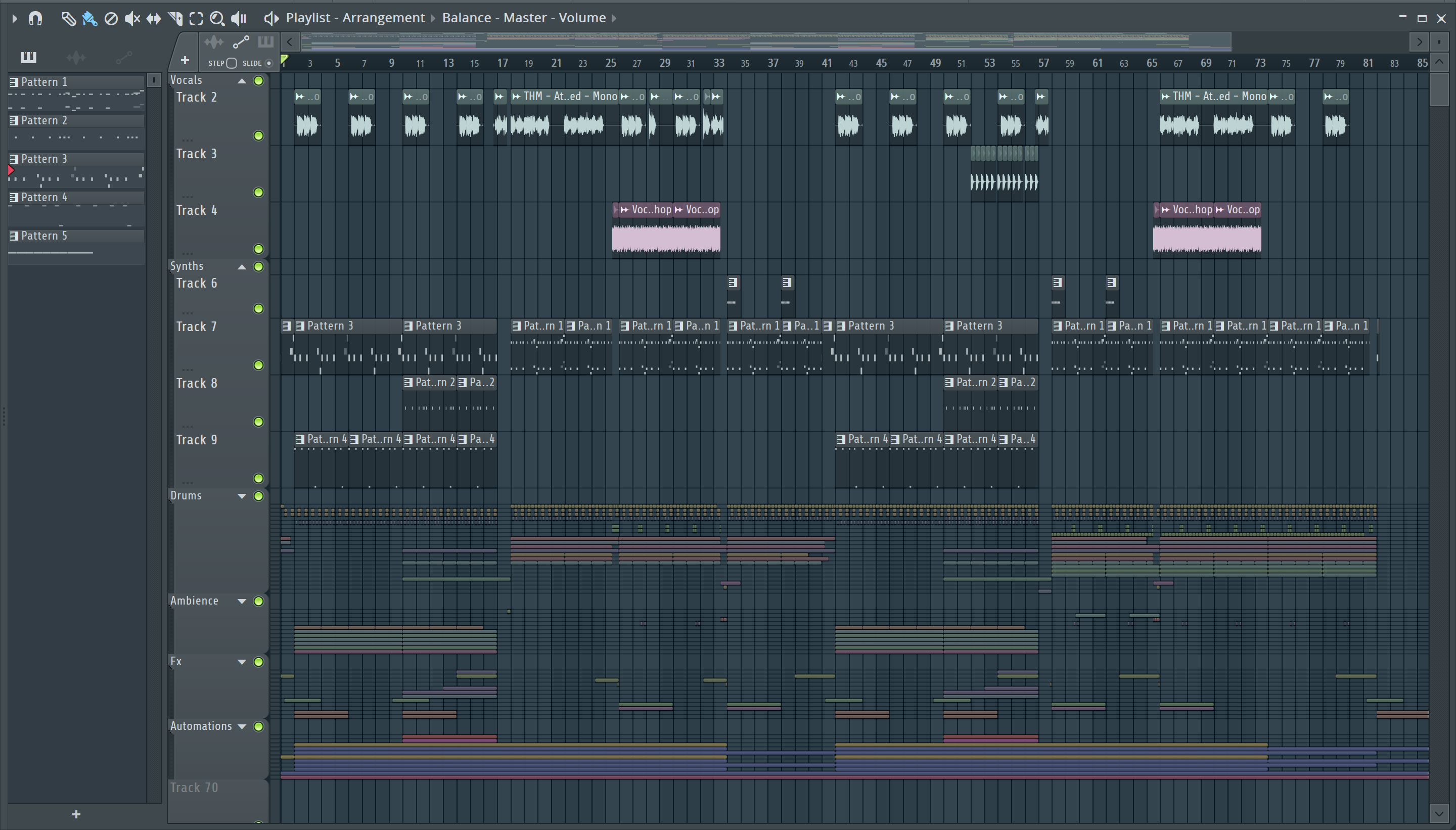Click the vertical playlist scrollbar thumb
This screenshot has height=830, width=1456.
(x=1439, y=88)
